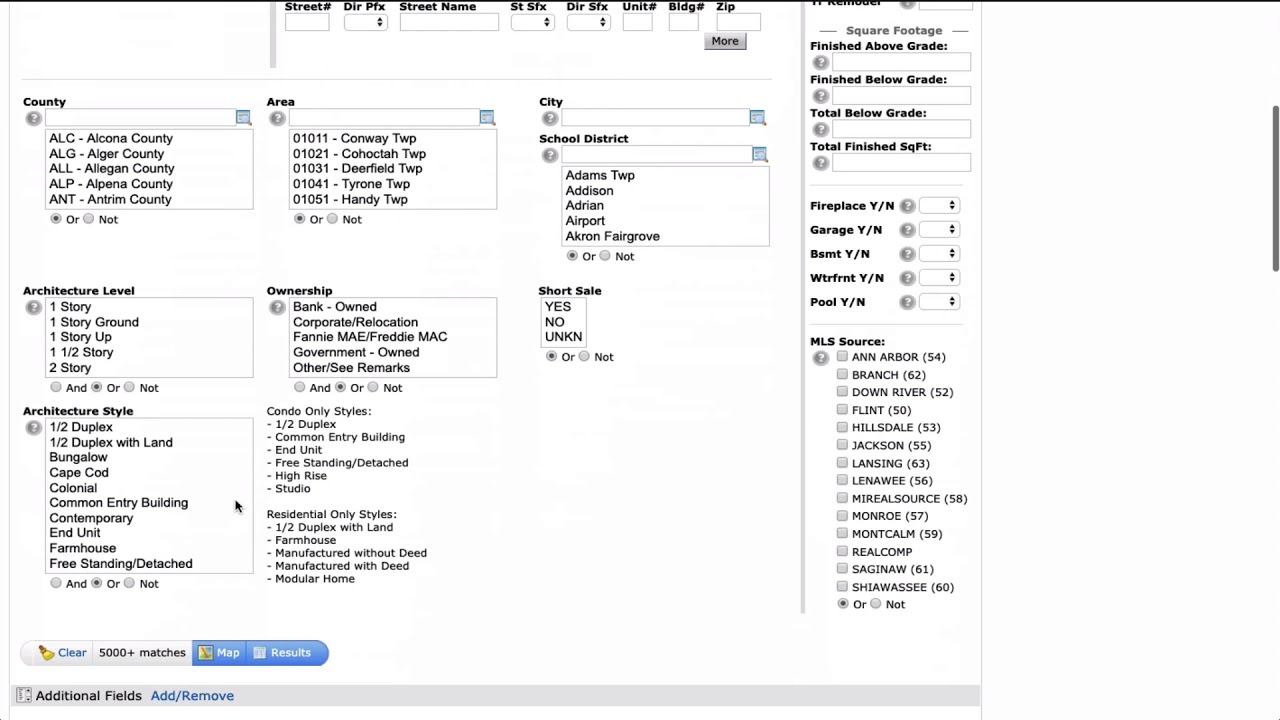Open help icon for the County field
The image size is (1280, 720).
pos(34,119)
